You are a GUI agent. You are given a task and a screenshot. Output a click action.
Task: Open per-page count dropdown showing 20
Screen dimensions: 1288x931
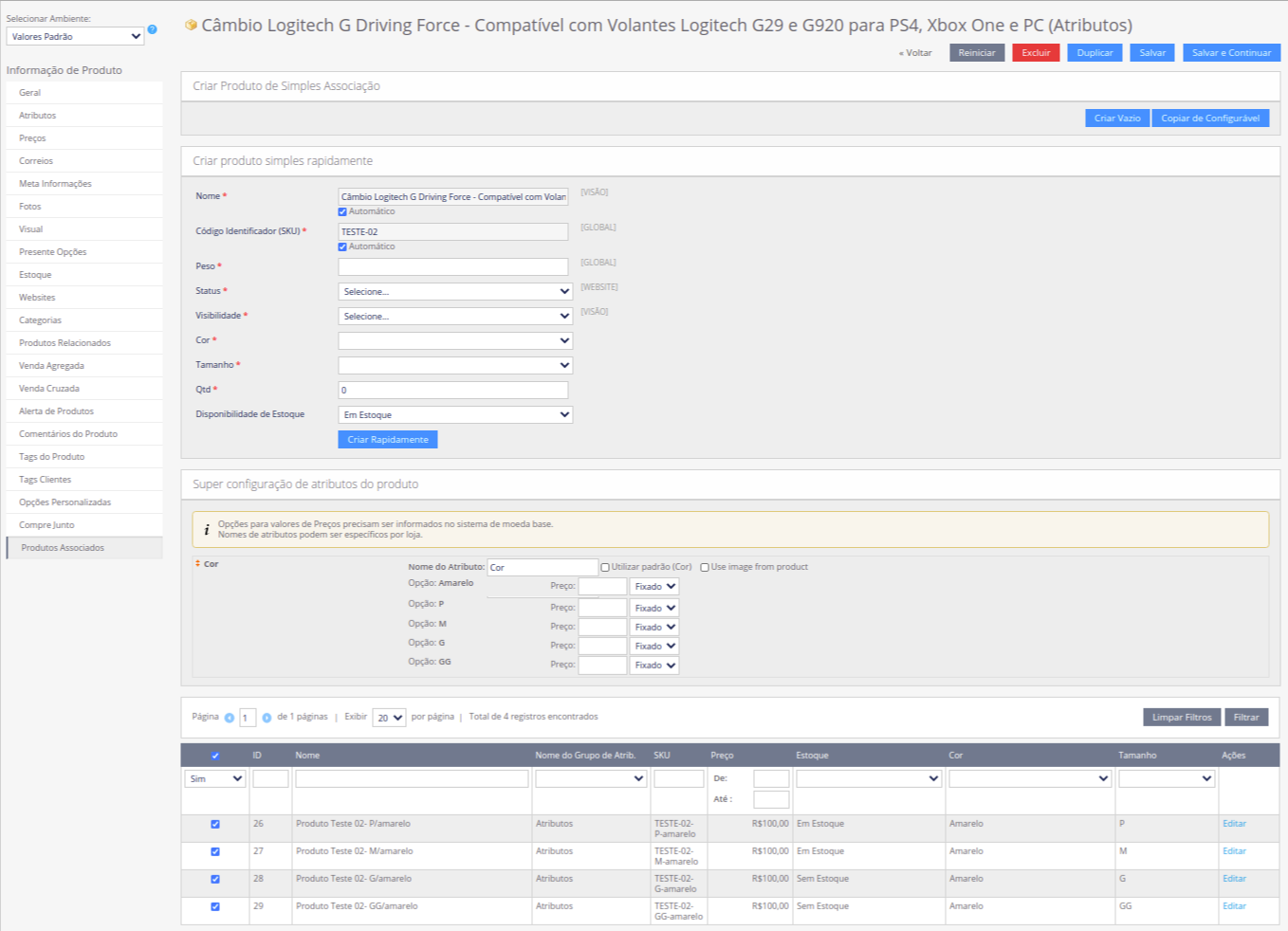pos(389,718)
